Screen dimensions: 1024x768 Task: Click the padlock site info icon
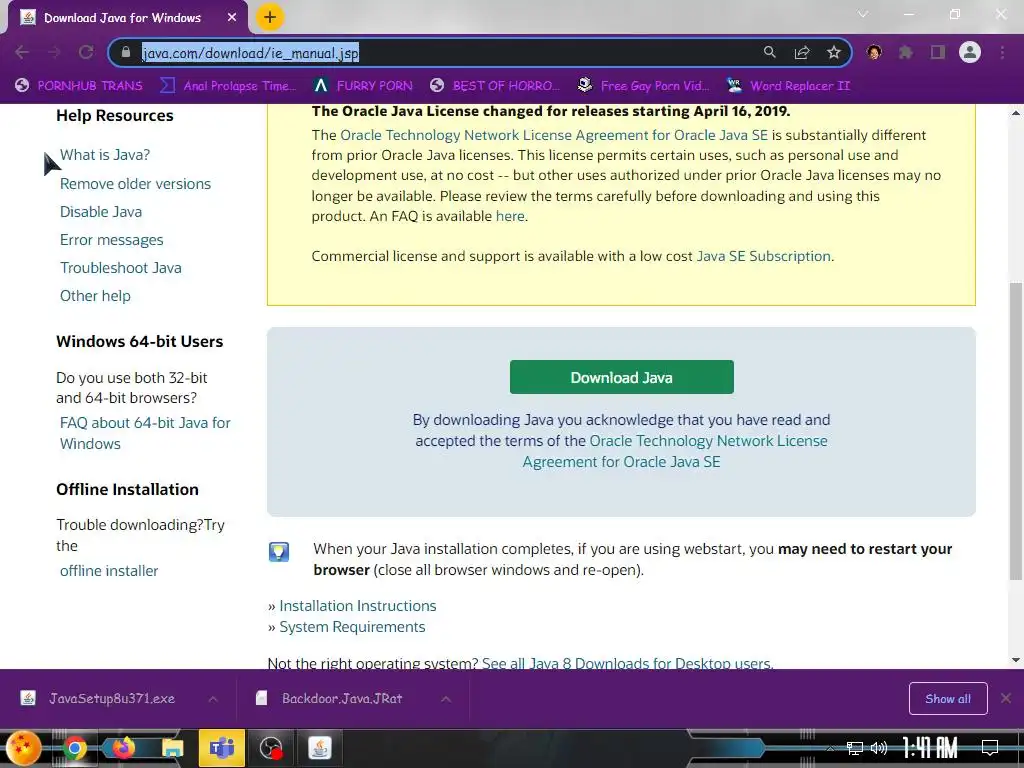[126, 52]
